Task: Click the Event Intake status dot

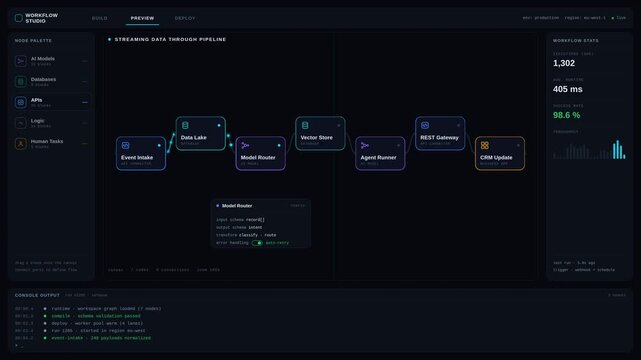Action: click(x=159, y=145)
